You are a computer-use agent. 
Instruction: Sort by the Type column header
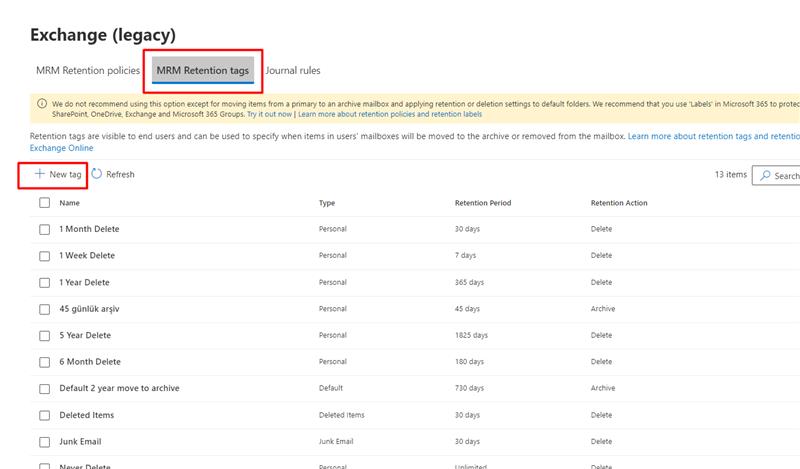click(327, 203)
